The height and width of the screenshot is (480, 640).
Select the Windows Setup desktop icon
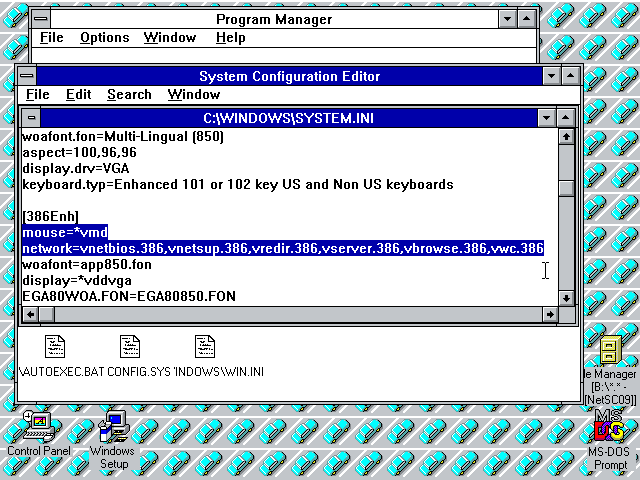(114, 427)
